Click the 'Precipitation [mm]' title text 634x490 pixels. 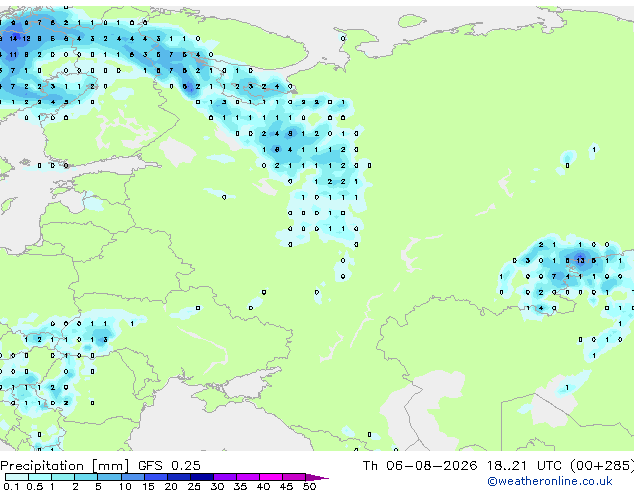click(65, 466)
